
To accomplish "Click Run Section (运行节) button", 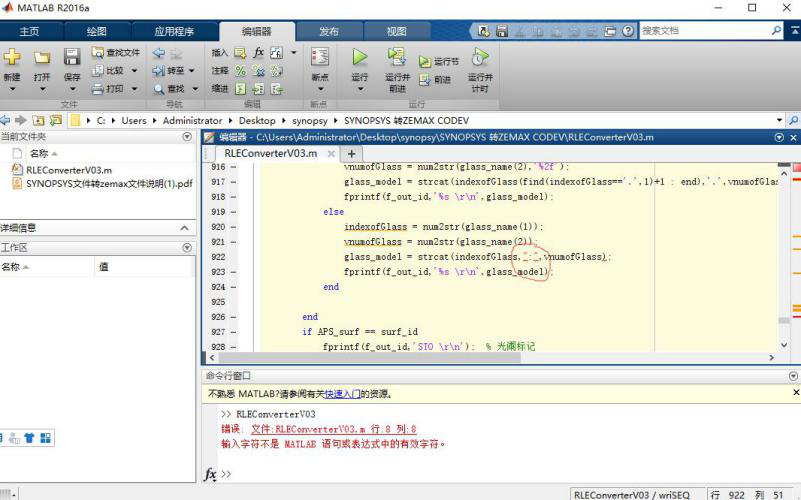I will click(x=439, y=61).
